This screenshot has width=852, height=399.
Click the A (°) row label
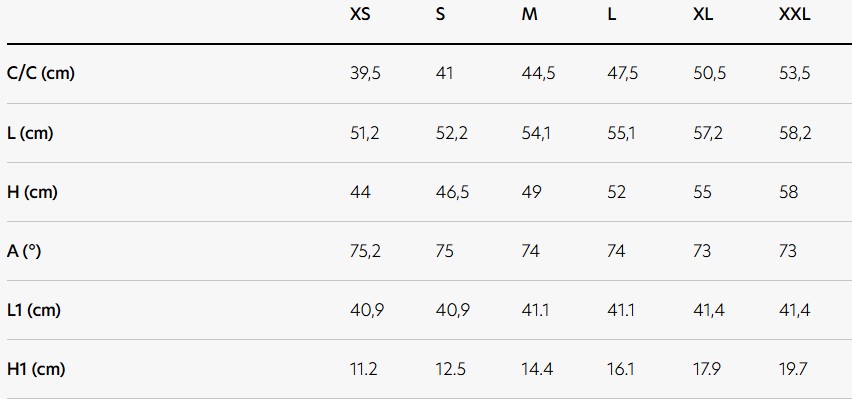click(x=24, y=251)
